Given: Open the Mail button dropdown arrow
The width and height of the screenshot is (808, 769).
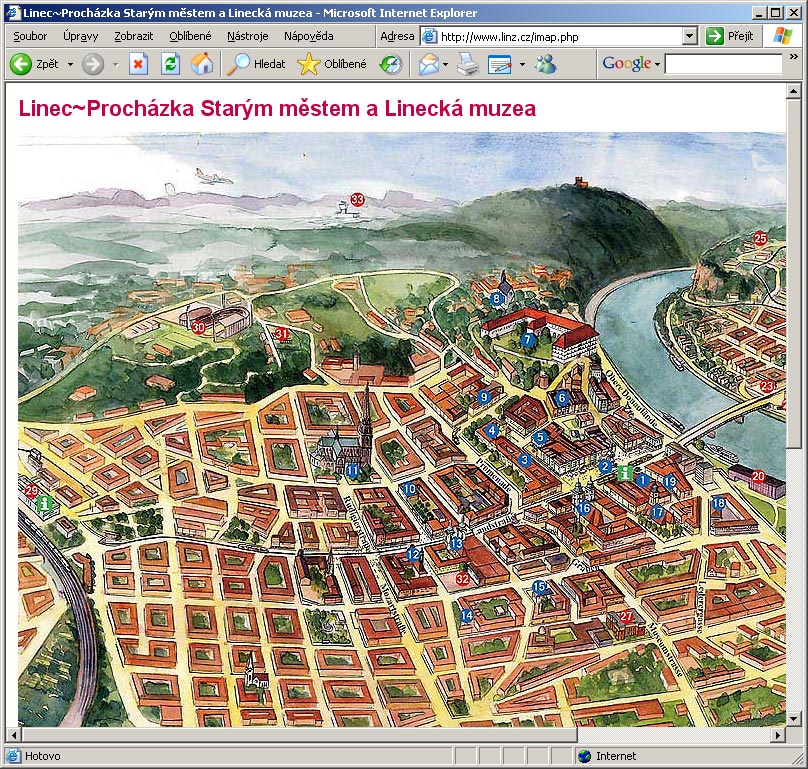Looking at the screenshot, I should (x=446, y=64).
